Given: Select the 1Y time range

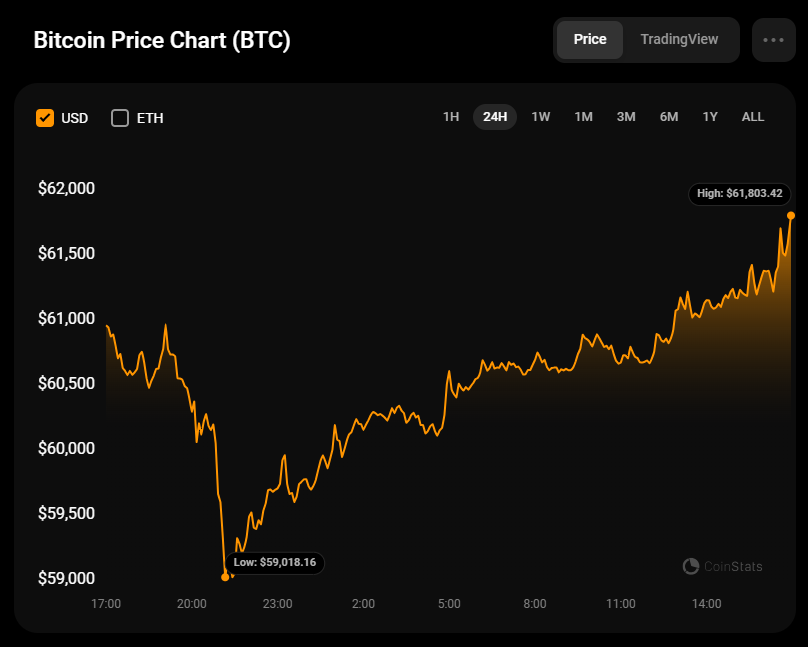Looking at the screenshot, I should [710, 117].
